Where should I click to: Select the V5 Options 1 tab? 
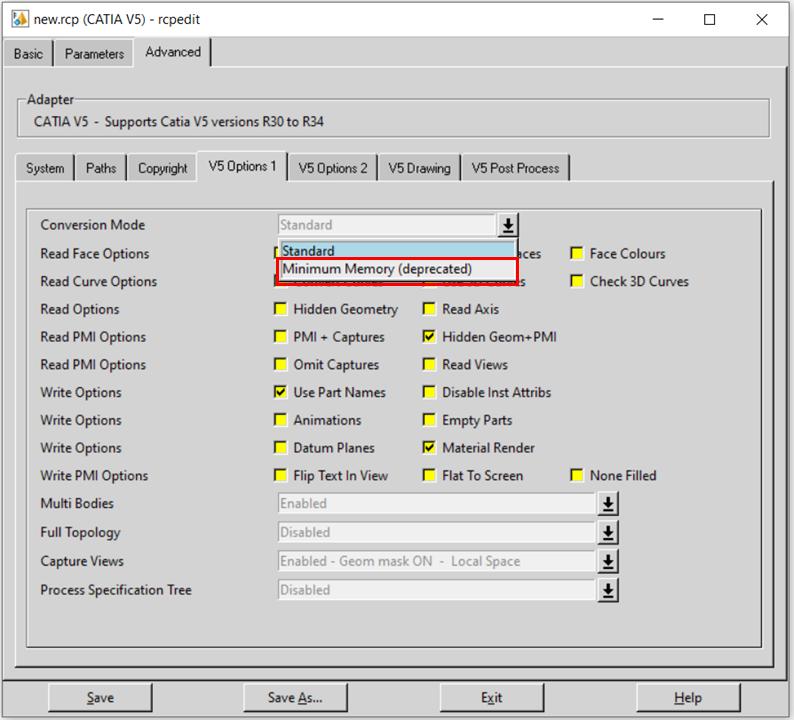(243, 166)
